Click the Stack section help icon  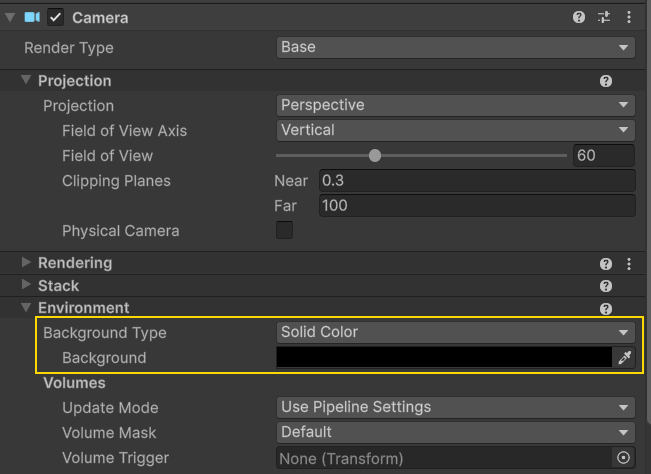pyautogui.click(x=606, y=286)
